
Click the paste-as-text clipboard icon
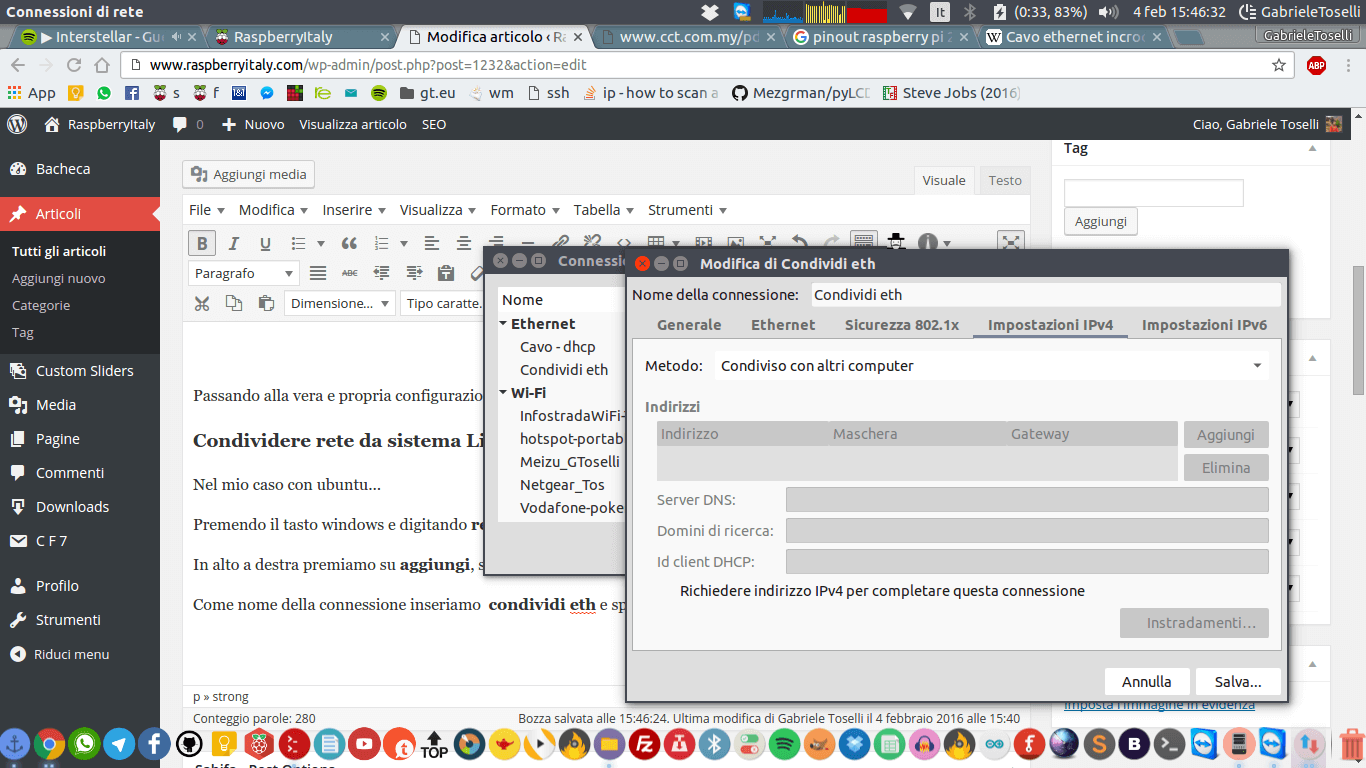click(446, 273)
